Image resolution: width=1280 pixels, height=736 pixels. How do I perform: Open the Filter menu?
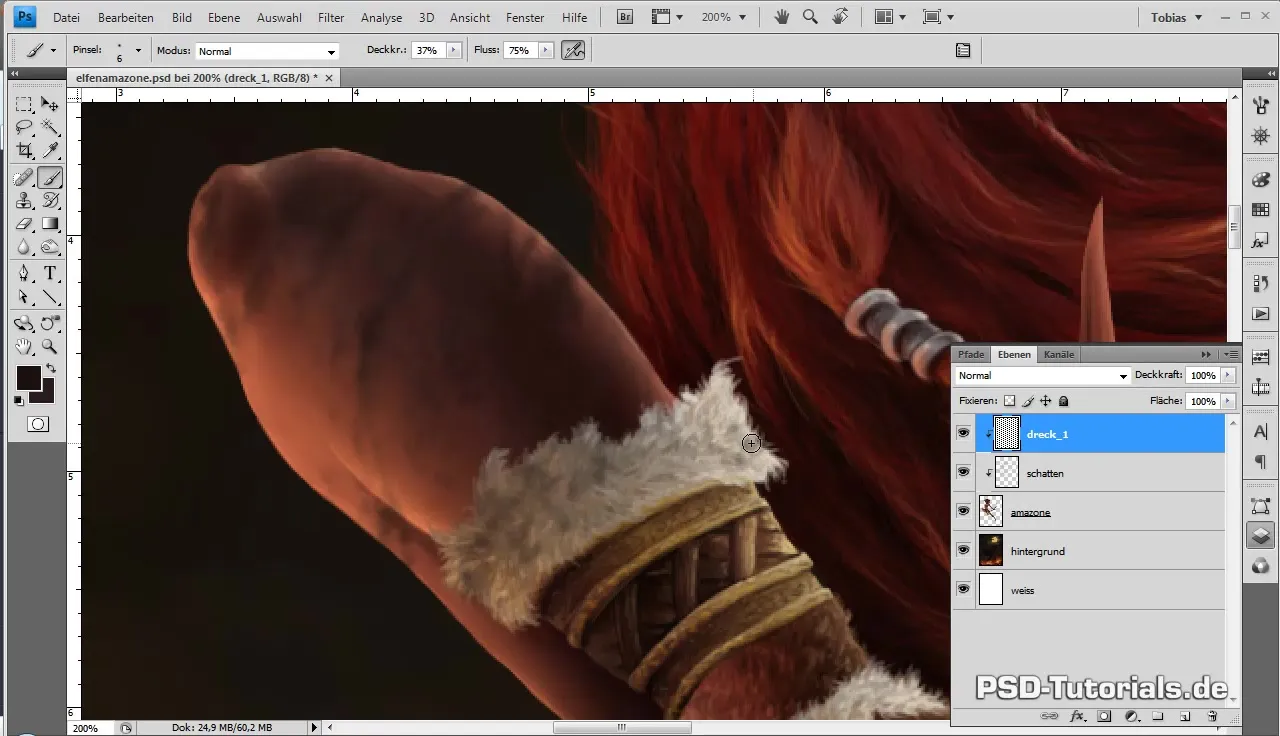(x=331, y=18)
